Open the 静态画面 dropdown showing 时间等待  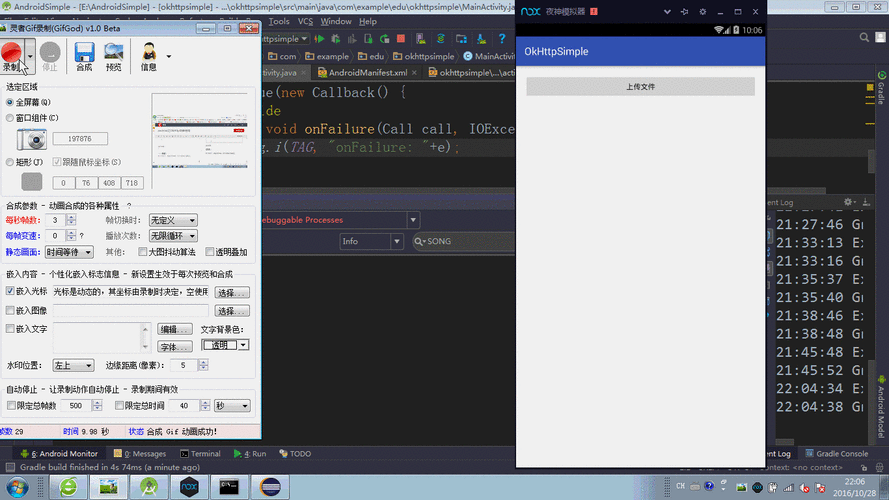point(69,252)
